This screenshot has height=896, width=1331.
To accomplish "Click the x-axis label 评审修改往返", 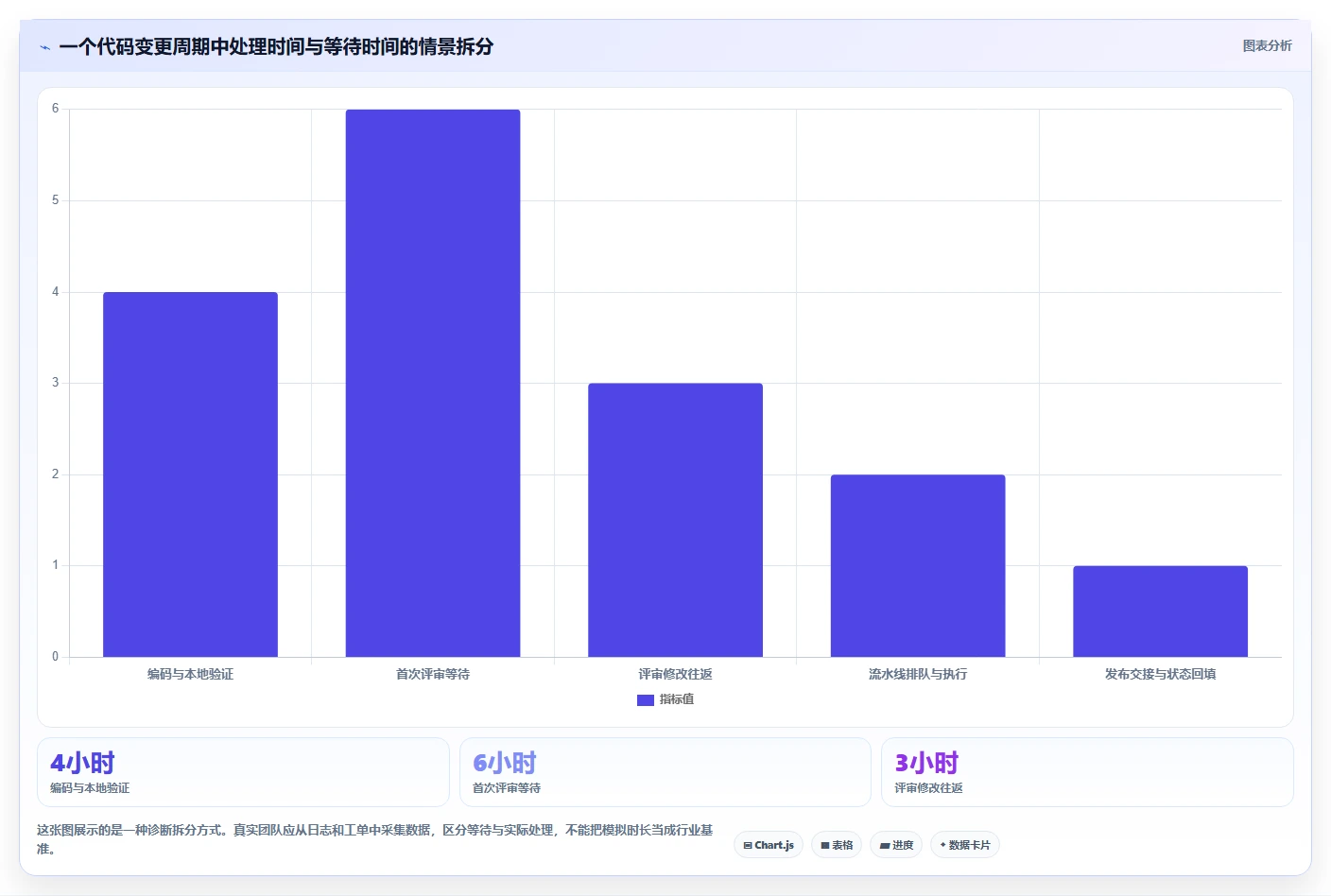I will [x=675, y=674].
